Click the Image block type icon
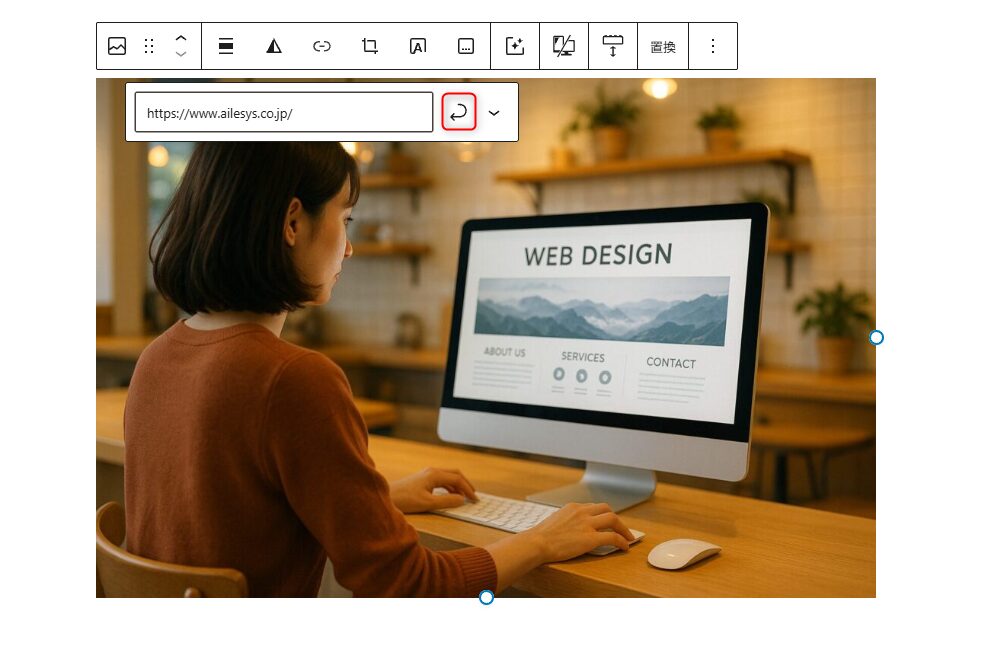 point(117,46)
